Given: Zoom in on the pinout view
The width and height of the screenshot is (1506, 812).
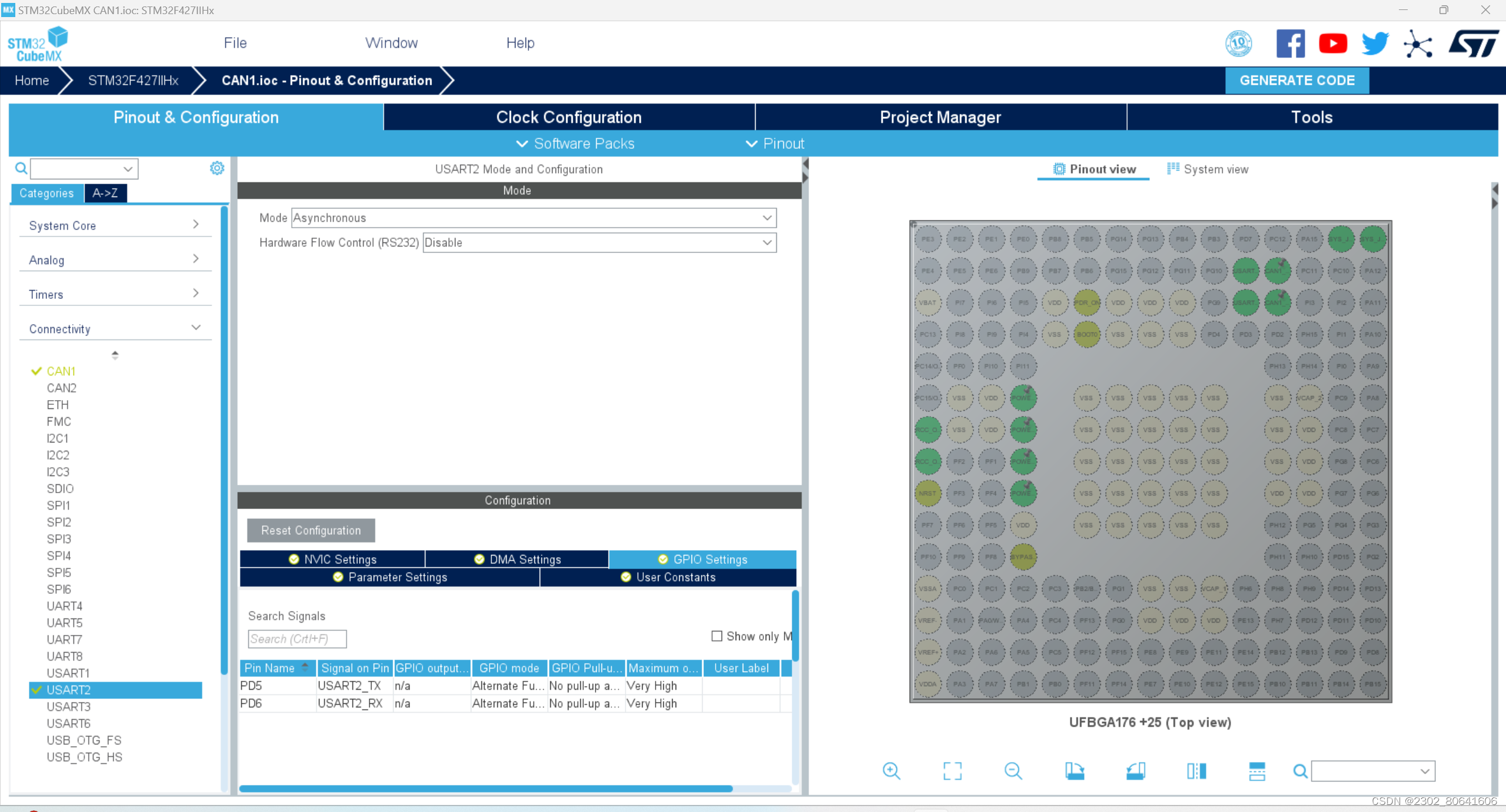Looking at the screenshot, I should pos(891,770).
